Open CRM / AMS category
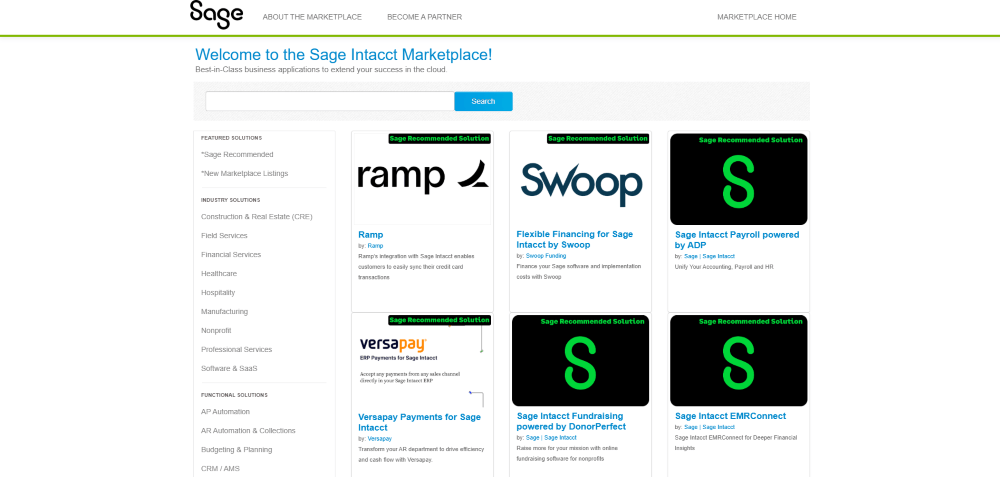The image size is (1000, 477). click(x=220, y=469)
